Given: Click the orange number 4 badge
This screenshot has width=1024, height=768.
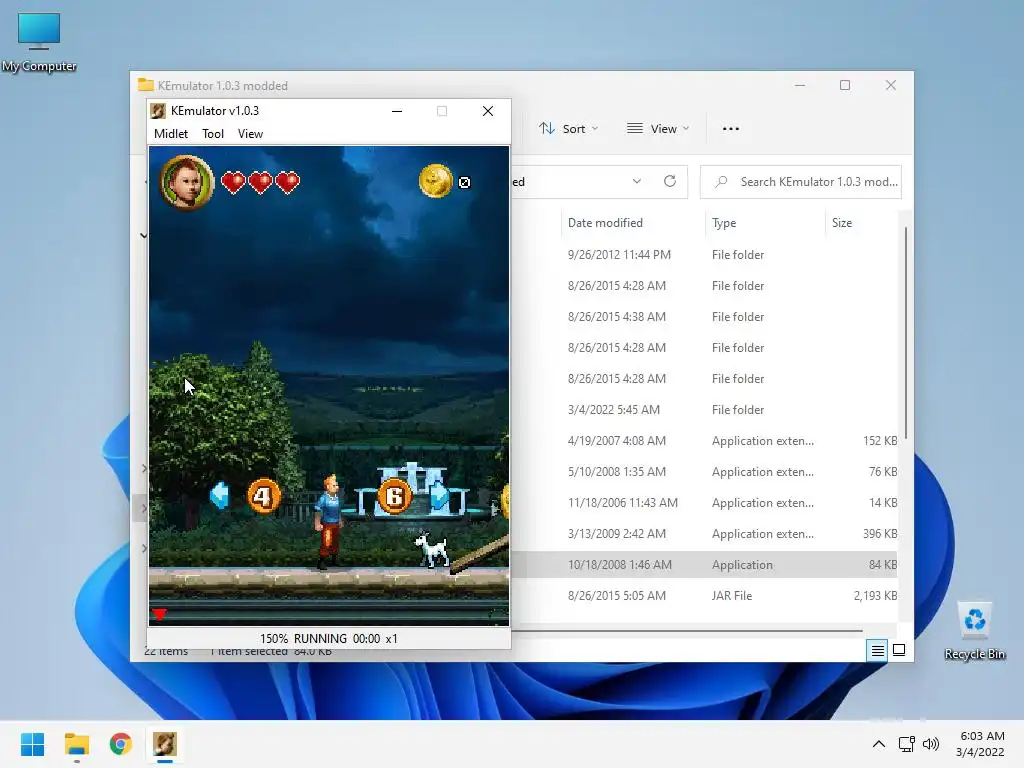Looking at the screenshot, I should pyautogui.click(x=263, y=496).
